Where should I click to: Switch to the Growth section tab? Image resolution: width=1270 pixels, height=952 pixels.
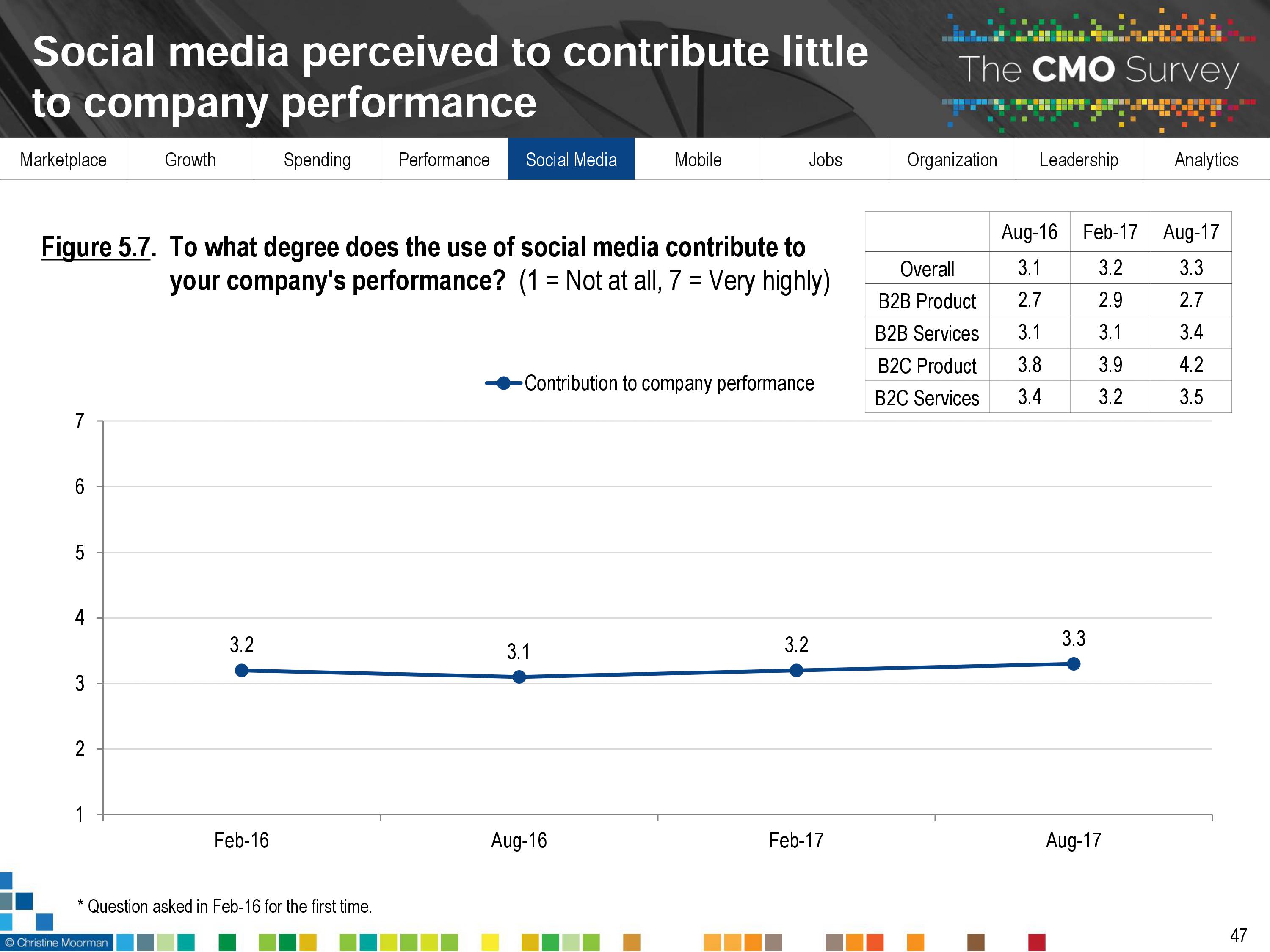point(190,160)
